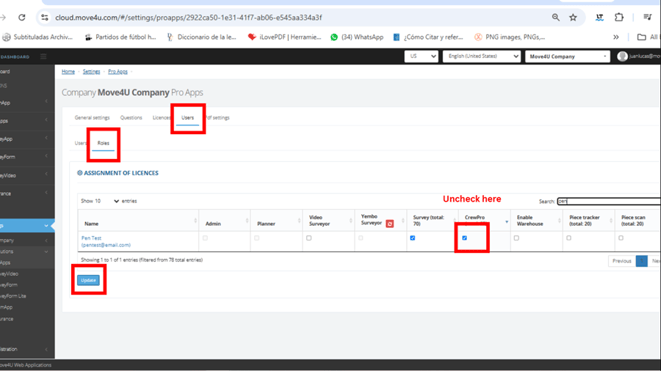Click the blue Update button
The image size is (661, 371).
pos(89,280)
